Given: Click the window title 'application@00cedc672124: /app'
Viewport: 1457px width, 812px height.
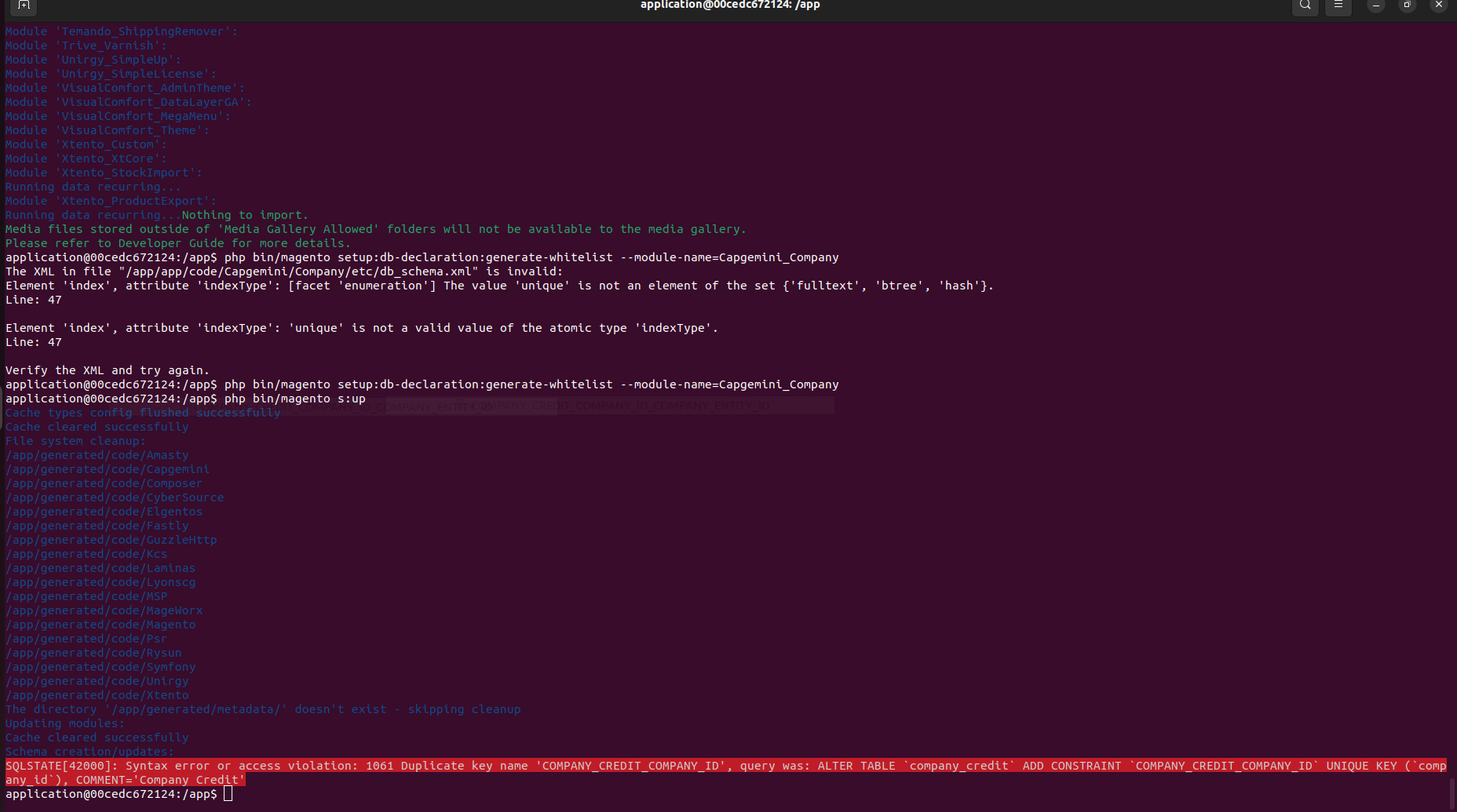Looking at the screenshot, I should pyautogui.click(x=729, y=5).
